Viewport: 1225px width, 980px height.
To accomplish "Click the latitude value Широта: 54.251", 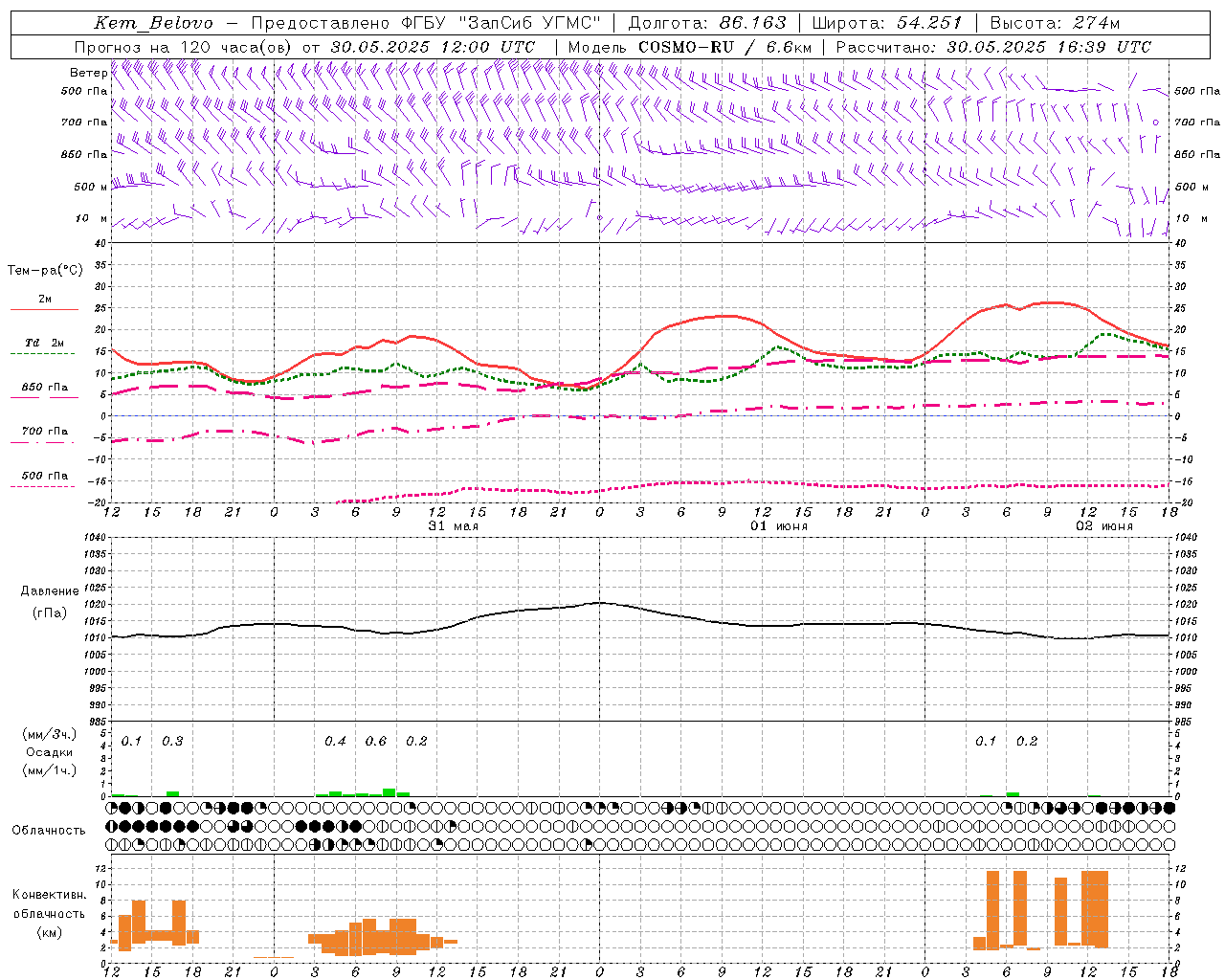I will pyautogui.click(x=887, y=23).
